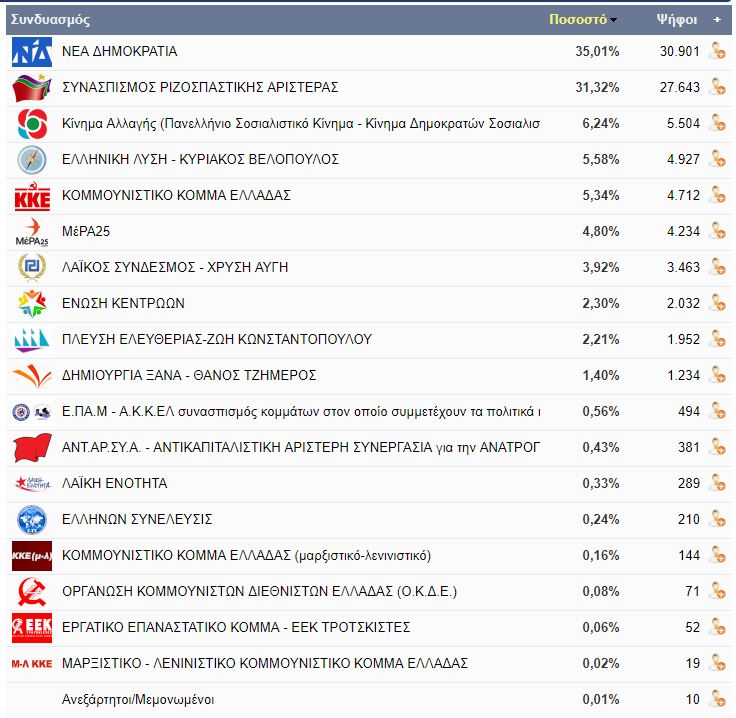Select ΔΗΜΙΟΥΡΓΙΑ ΞΑΝΑ - ΘΑΝΟΣ ΤΖΗΜΕΡΟΣ name
Image resolution: width=736 pixels, height=718 pixels.
click(x=189, y=375)
